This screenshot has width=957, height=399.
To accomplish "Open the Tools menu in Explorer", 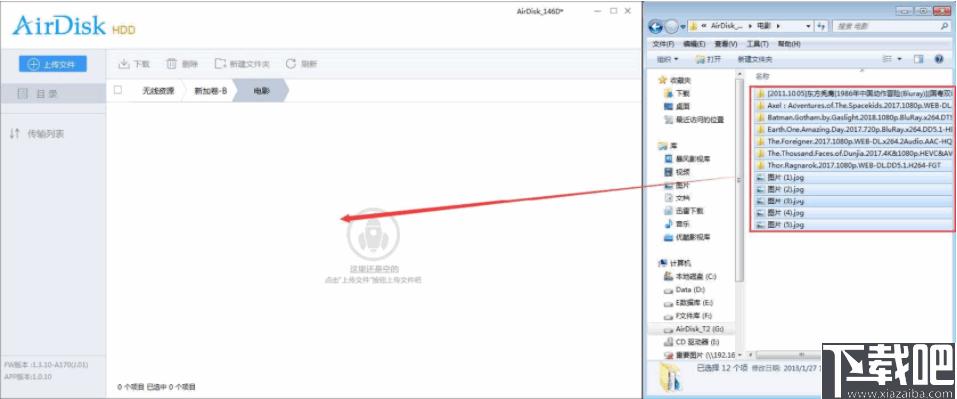I will tap(757, 44).
